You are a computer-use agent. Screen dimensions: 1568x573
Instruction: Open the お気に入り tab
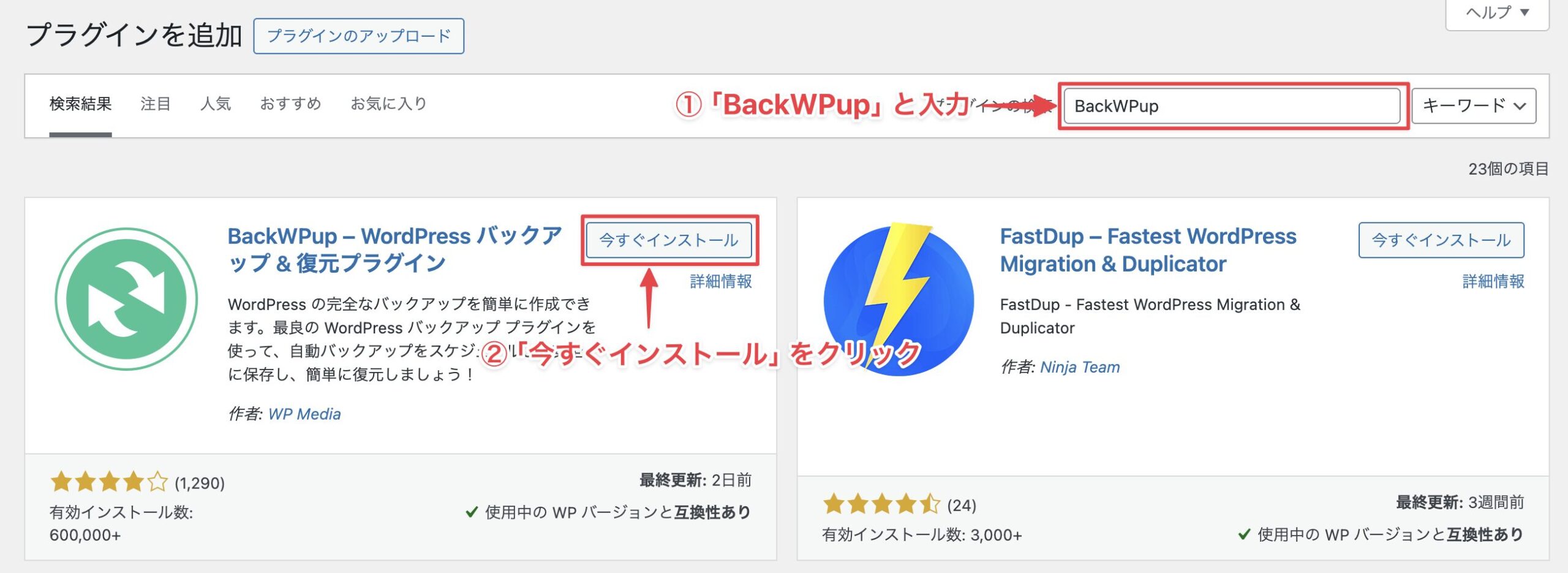pyautogui.click(x=388, y=104)
